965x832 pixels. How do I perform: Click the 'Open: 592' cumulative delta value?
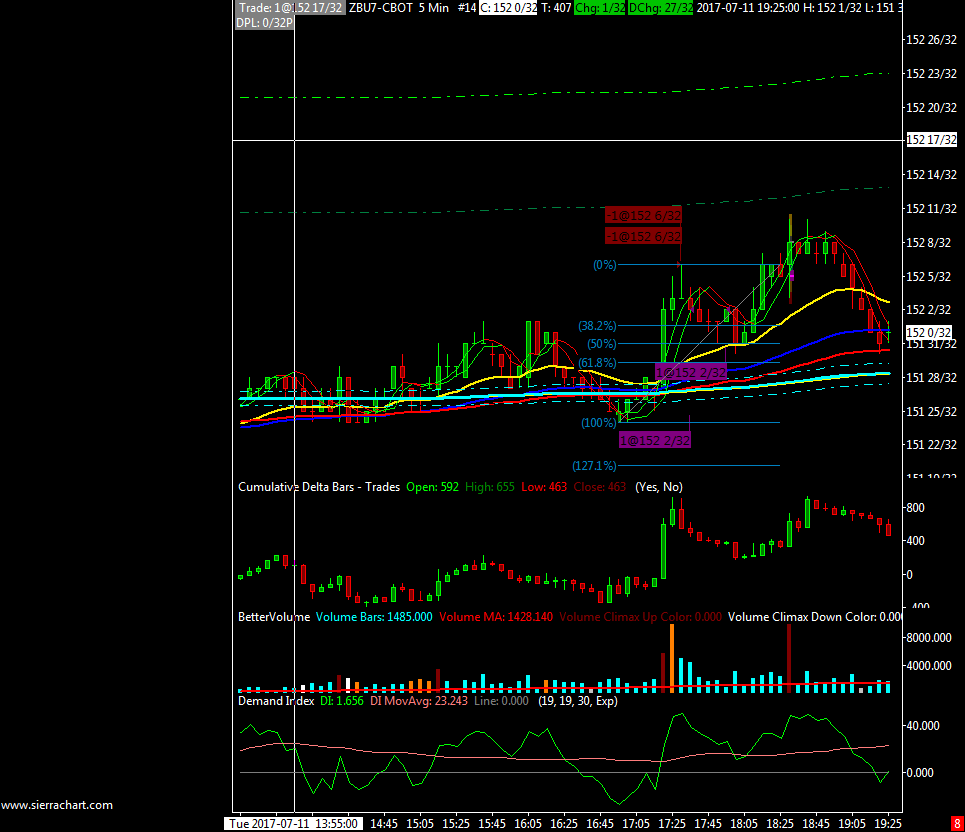coord(432,487)
